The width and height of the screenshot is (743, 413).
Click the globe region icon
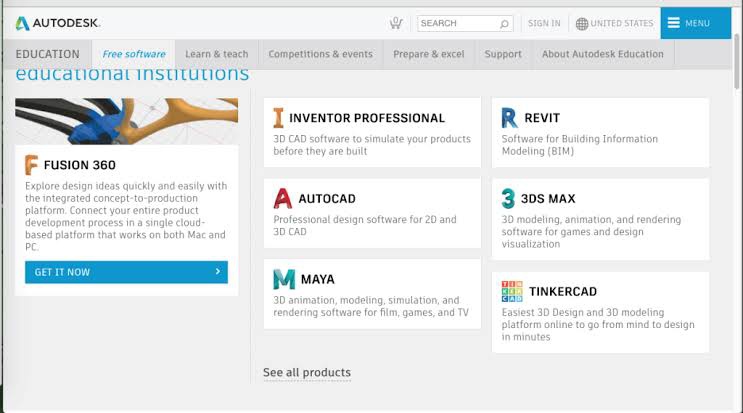click(581, 23)
